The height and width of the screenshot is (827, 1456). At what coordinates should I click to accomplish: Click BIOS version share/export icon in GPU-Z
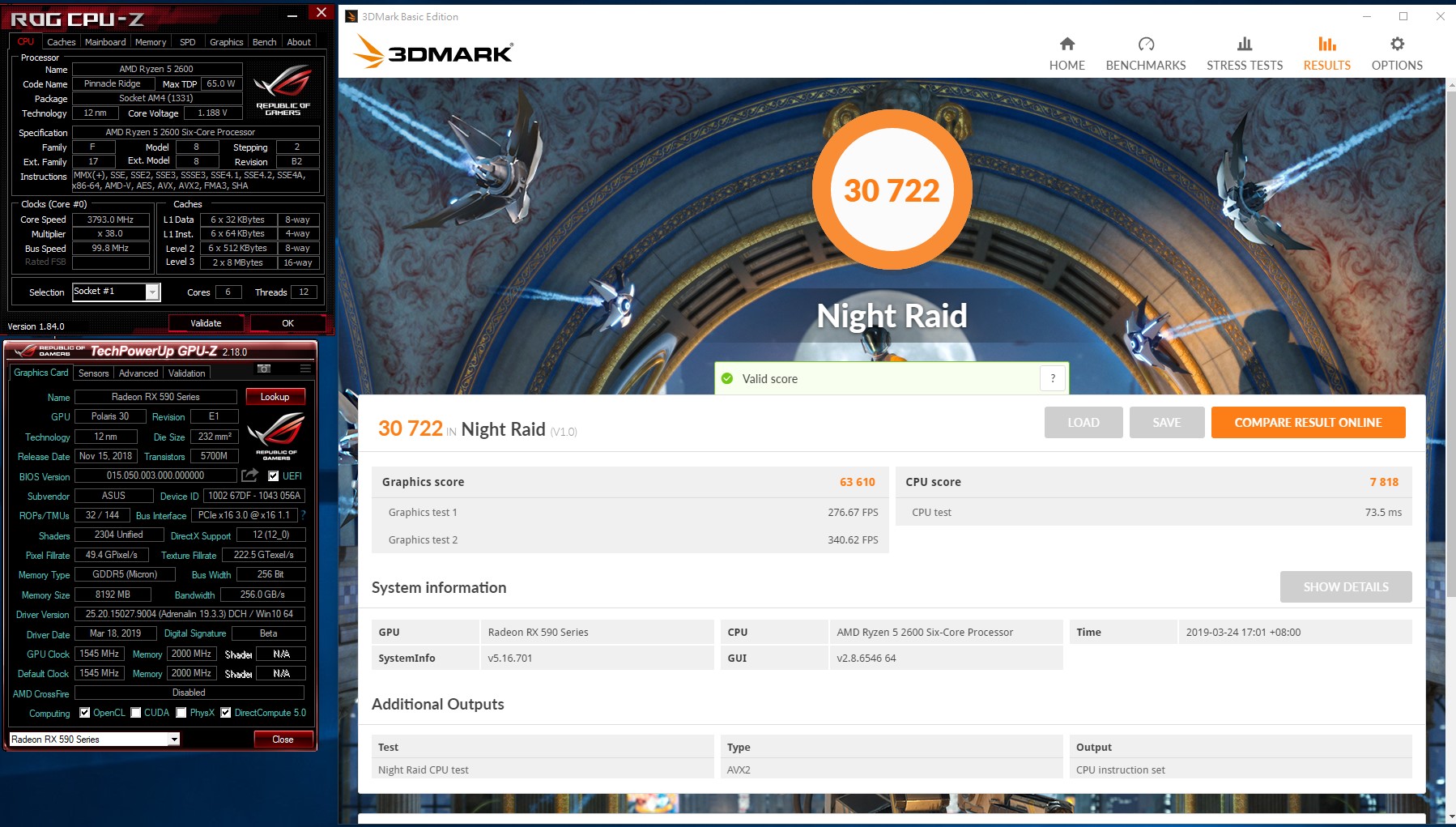click(x=249, y=475)
